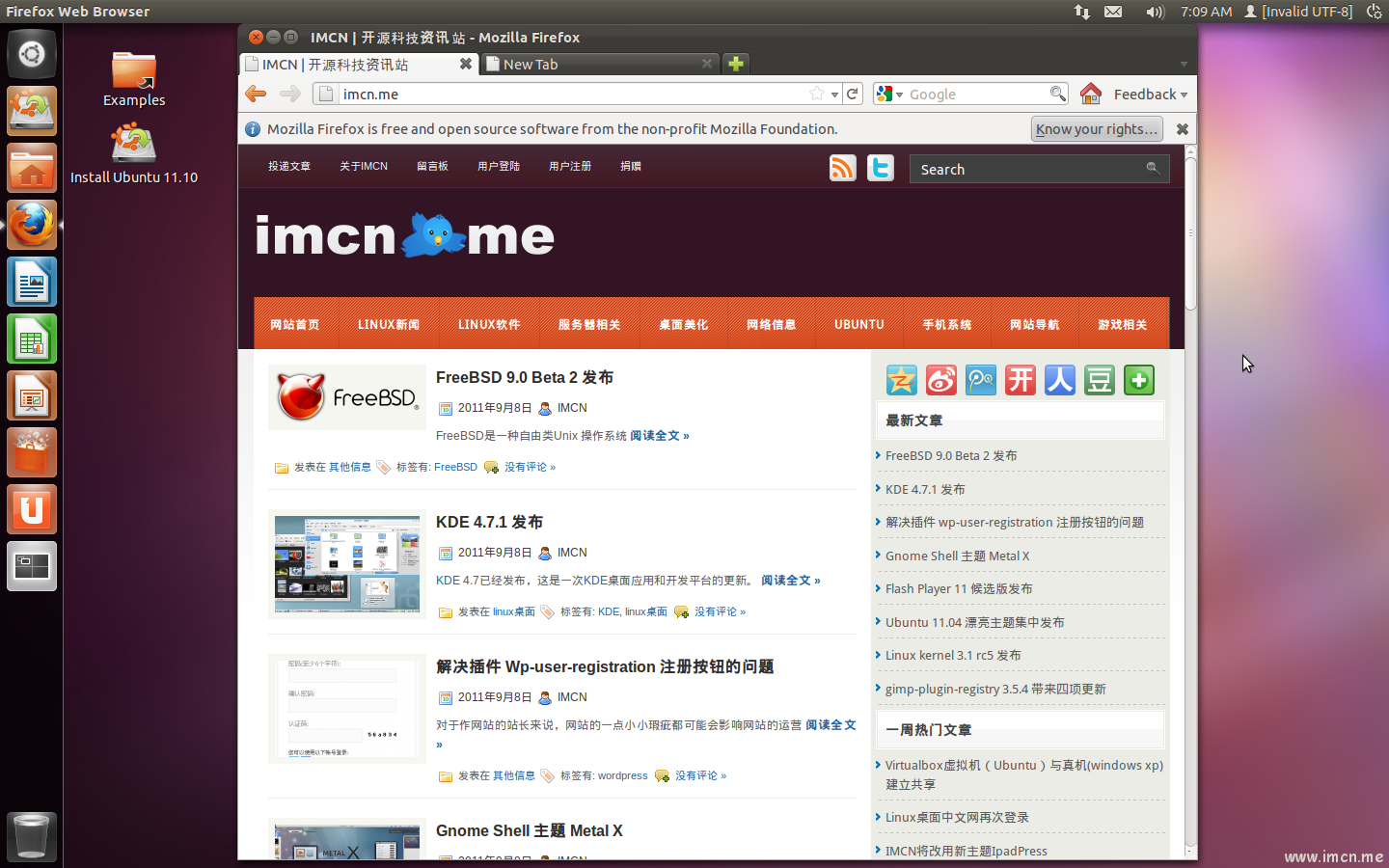Open LibreOffice Calc from the launcher

32,339
